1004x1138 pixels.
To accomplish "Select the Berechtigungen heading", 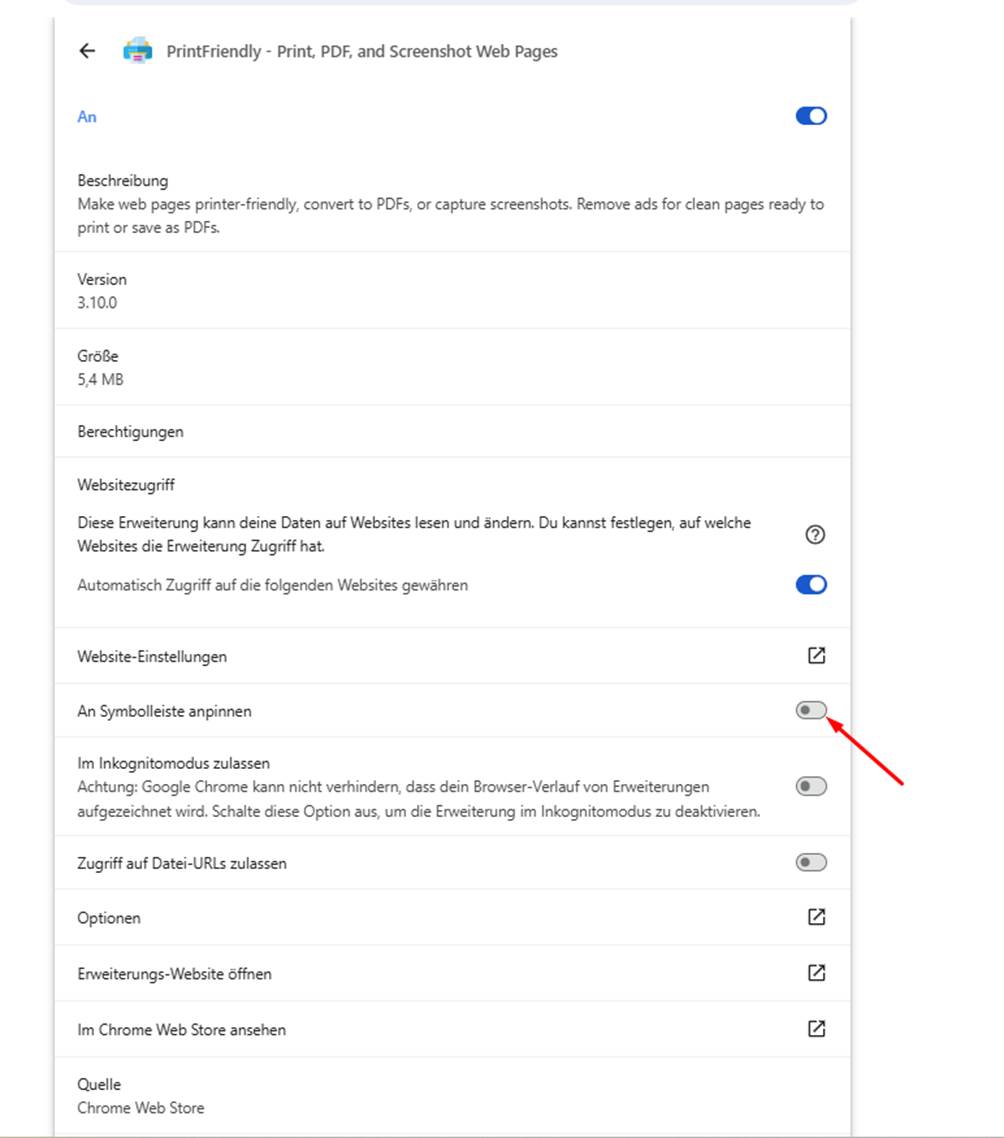I will tap(131, 432).
